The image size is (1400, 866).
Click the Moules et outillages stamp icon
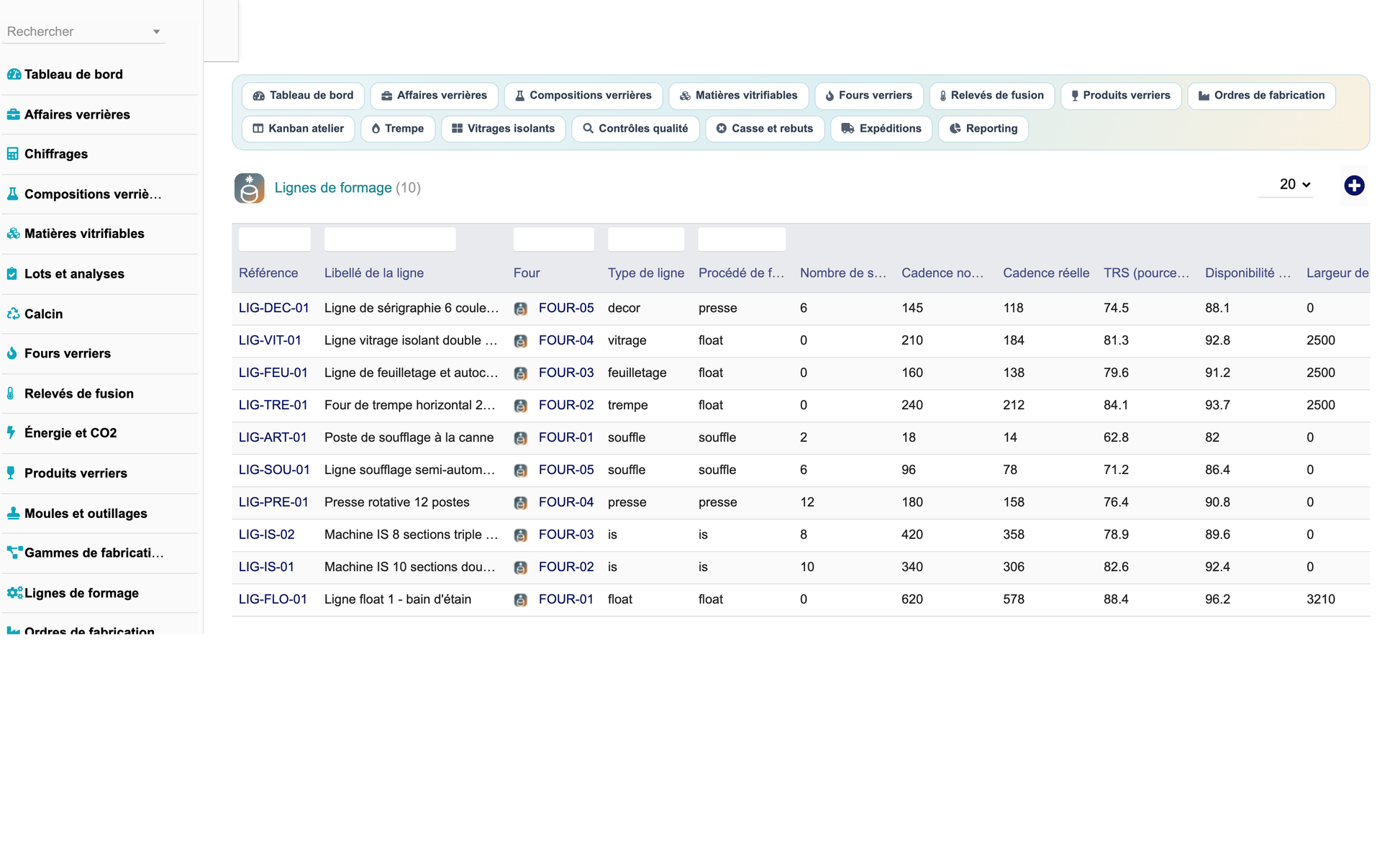(x=13, y=513)
